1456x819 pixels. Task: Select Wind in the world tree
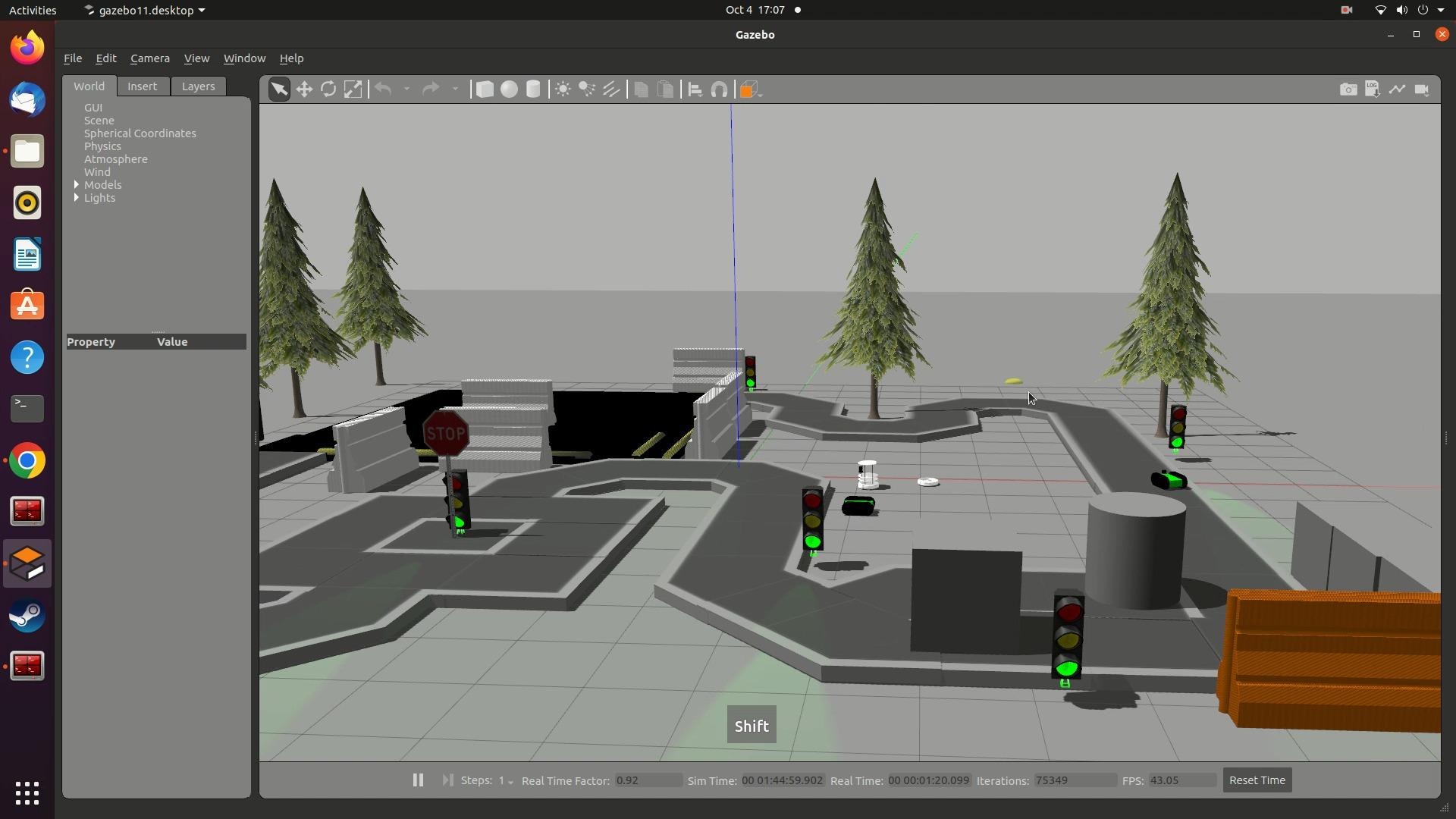(97, 172)
